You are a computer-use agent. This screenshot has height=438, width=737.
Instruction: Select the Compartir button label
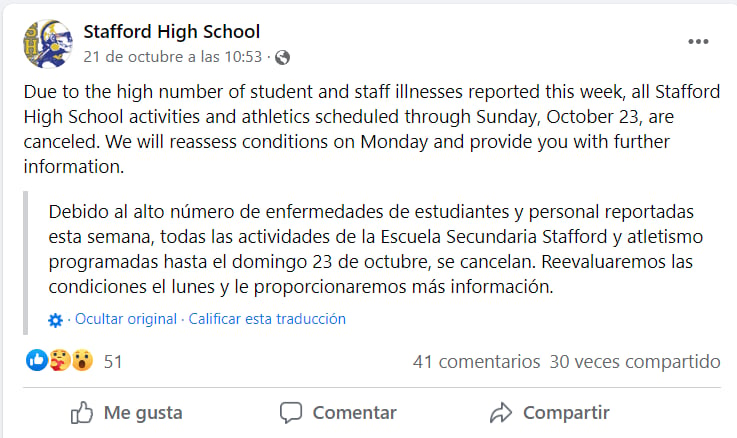coord(566,413)
